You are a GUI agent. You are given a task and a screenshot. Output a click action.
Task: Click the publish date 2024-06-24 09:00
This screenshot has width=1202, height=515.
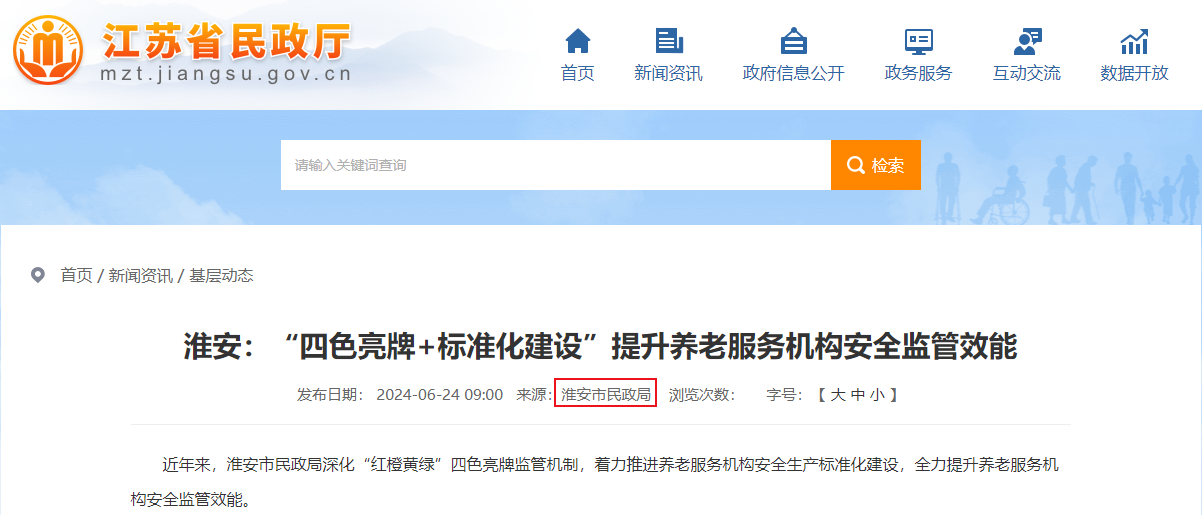click(439, 395)
